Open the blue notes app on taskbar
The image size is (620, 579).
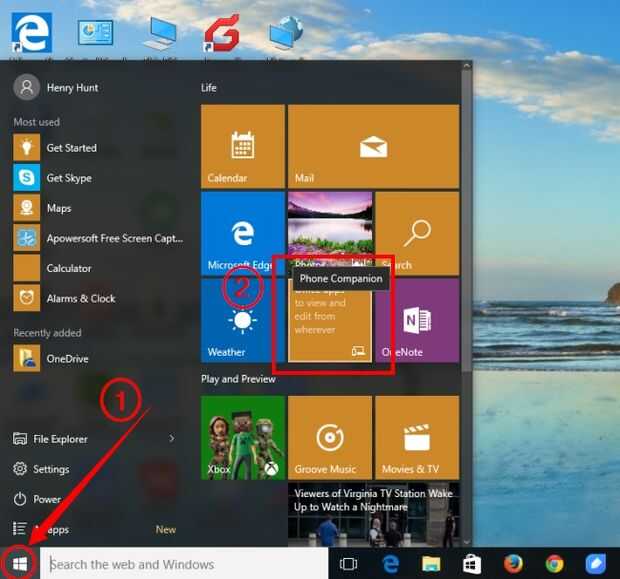click(595, 564)
